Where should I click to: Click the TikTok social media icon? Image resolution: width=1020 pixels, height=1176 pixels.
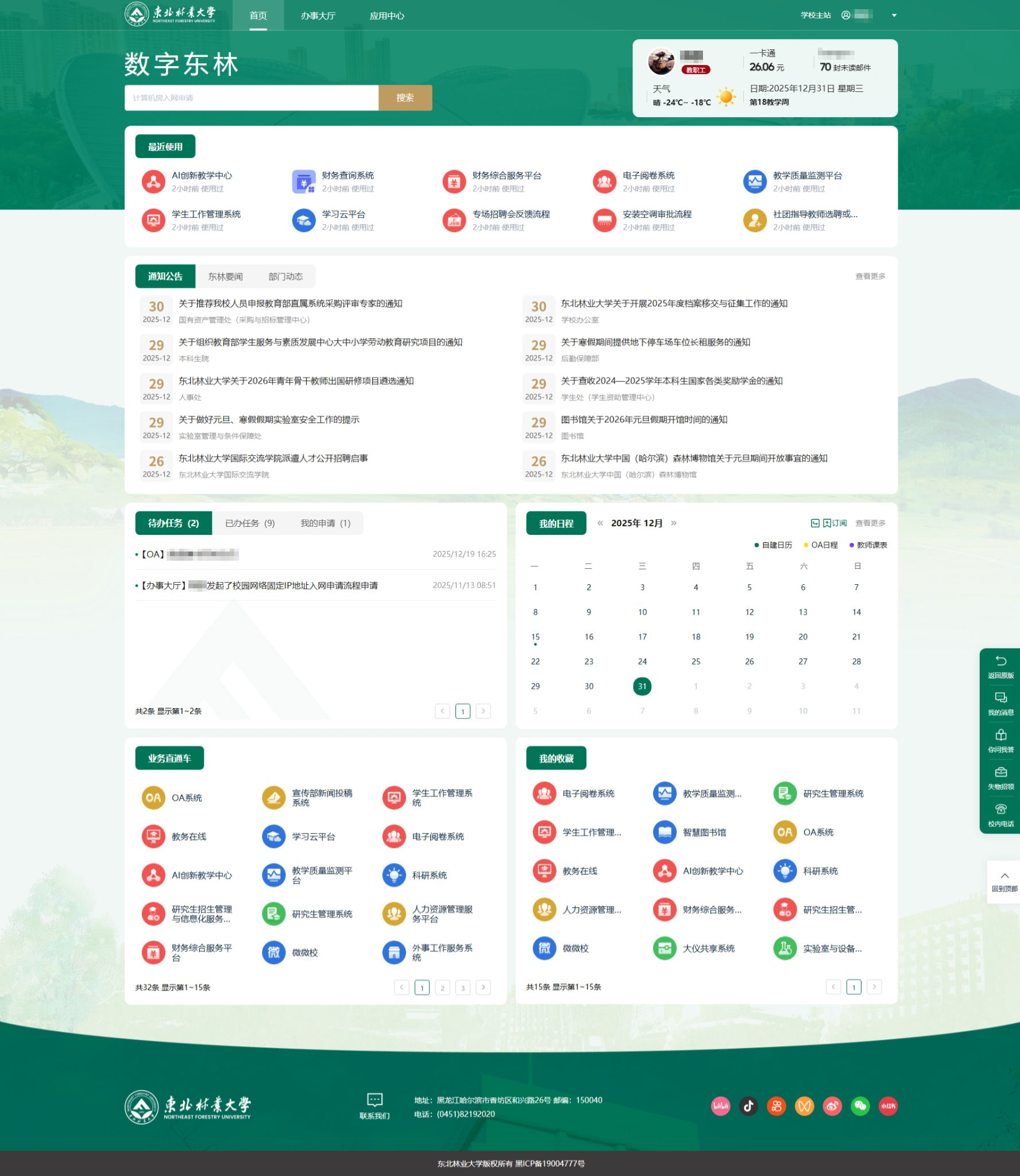point(748,1106)
